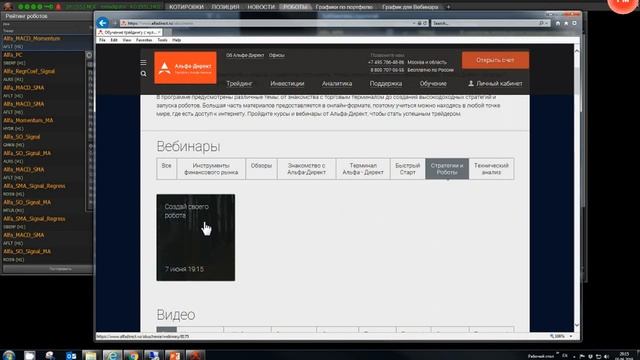Switch to the РОБОТЫ terminal tab
This screenshot has width=640, height=360.
click(x=295, y=7)
